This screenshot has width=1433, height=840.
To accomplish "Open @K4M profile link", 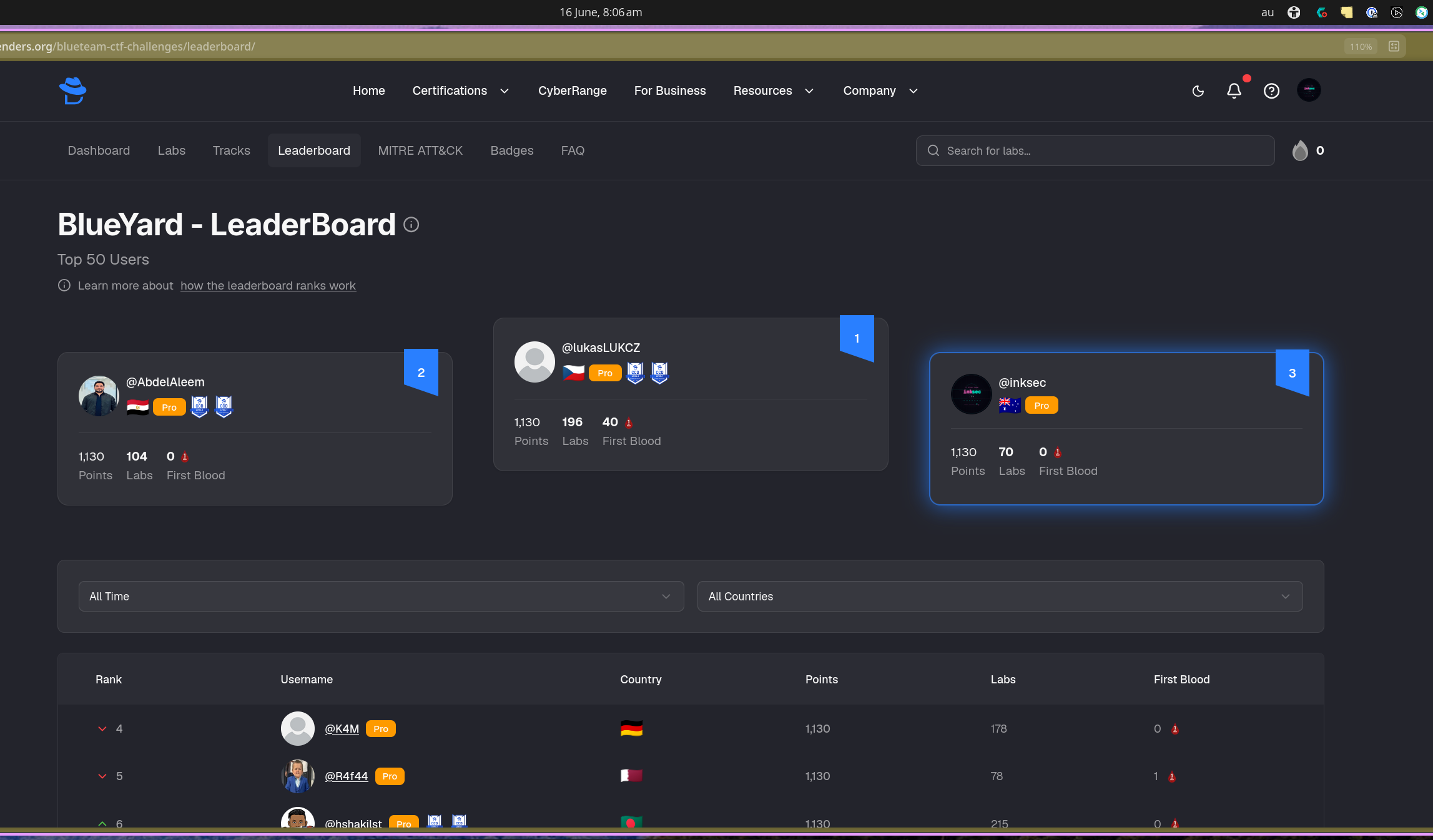I will pos(342,729).
